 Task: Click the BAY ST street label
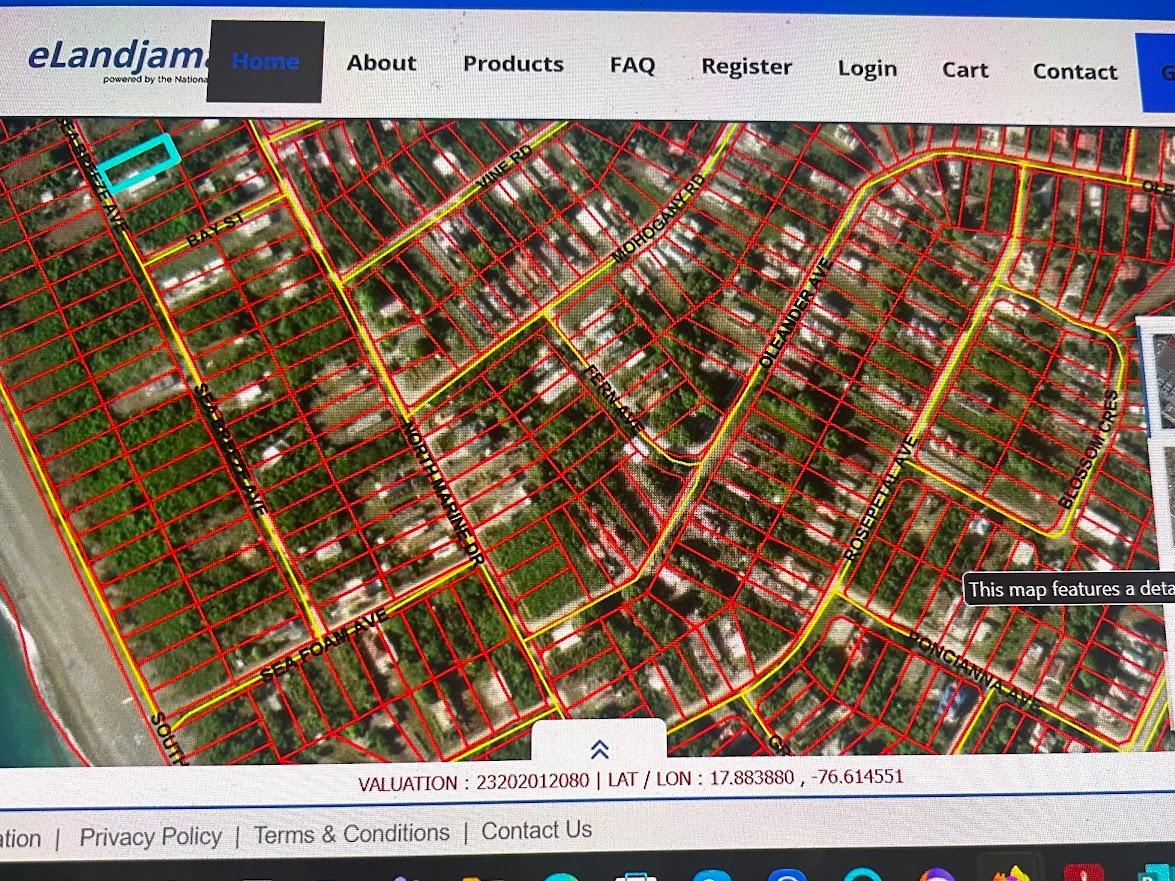pyautogui.click(x=215, y=229)
